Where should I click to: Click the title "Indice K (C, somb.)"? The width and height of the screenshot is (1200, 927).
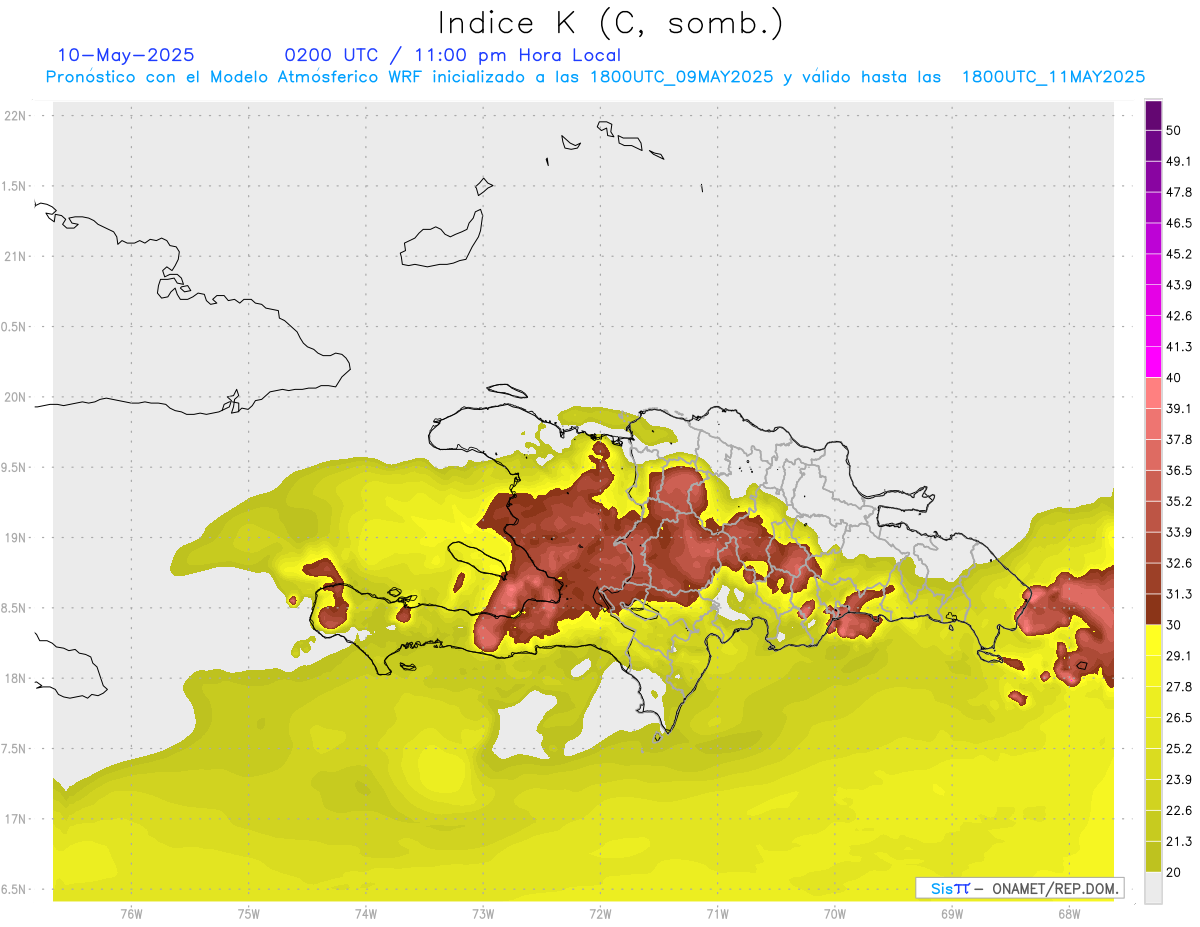coord(611,23)
